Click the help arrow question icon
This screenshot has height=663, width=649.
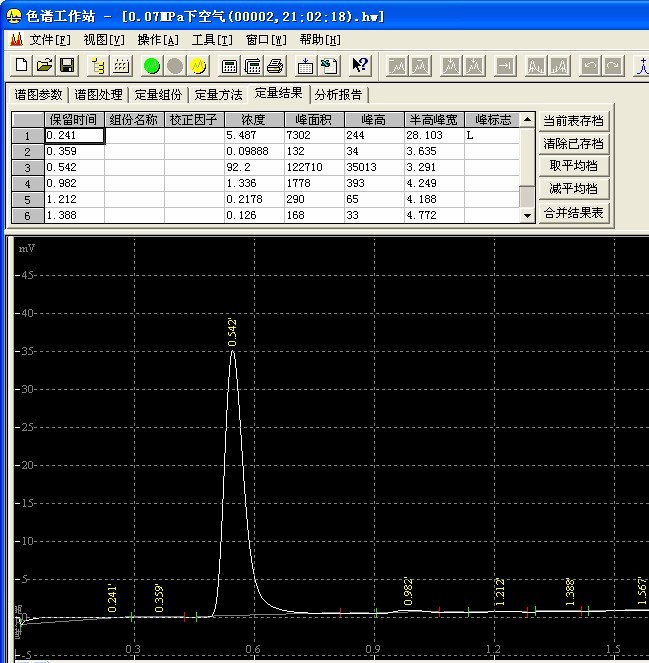[360, 66]
